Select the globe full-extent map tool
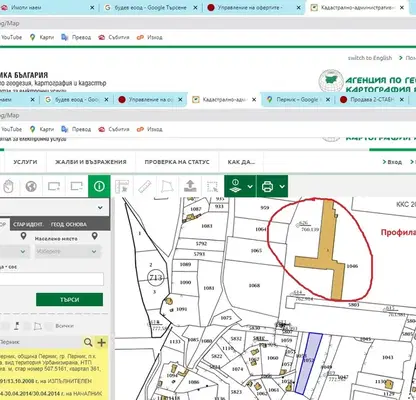Screen dimensions: 416x400 31,186
